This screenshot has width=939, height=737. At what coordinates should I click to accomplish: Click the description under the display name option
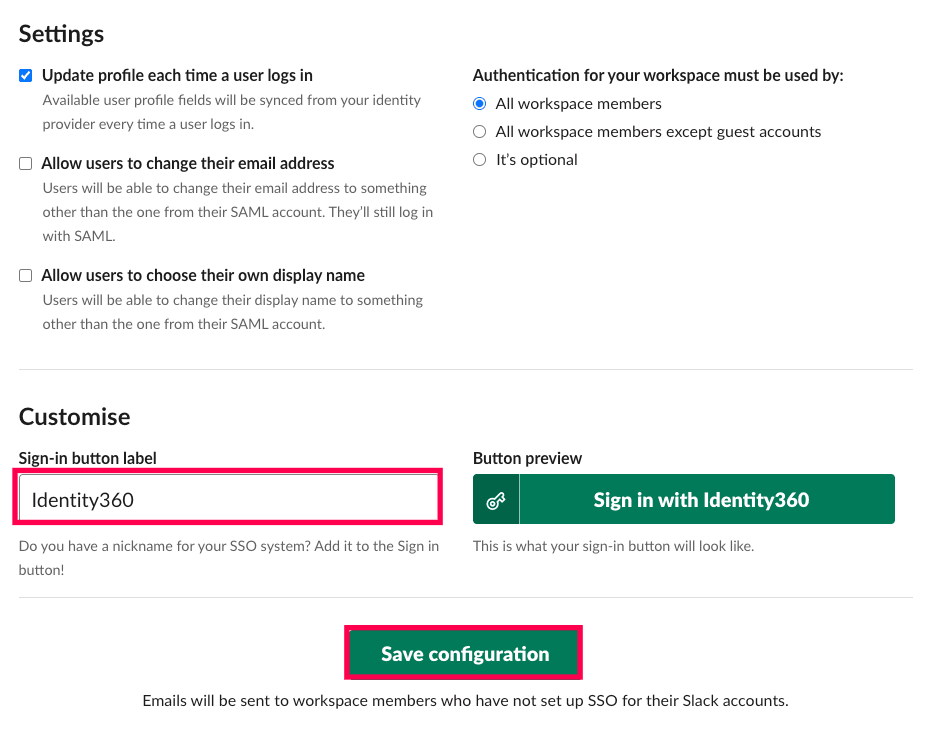click(x=232, y=312)
